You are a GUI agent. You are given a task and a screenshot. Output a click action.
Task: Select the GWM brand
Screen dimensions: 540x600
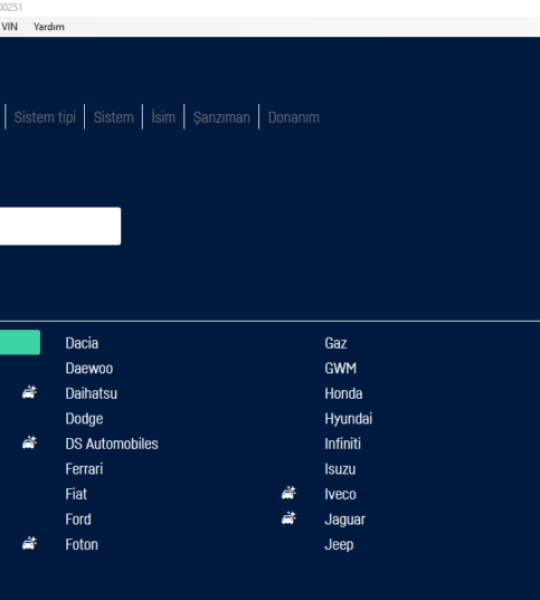coord(341,368)
